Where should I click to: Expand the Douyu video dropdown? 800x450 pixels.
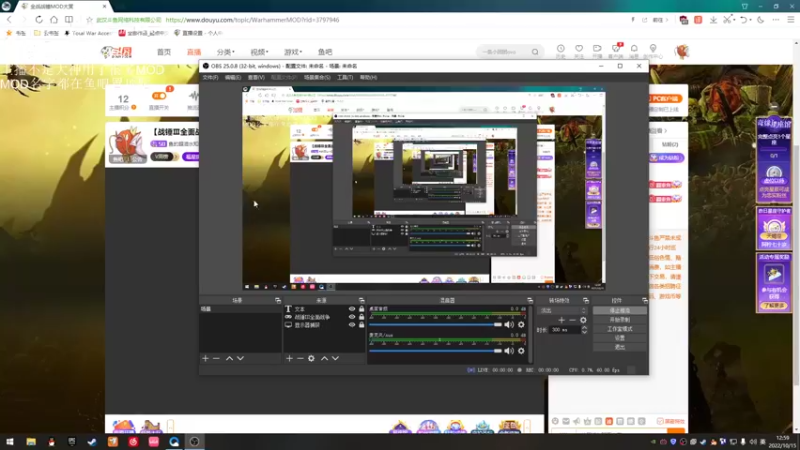click(259, 52)
